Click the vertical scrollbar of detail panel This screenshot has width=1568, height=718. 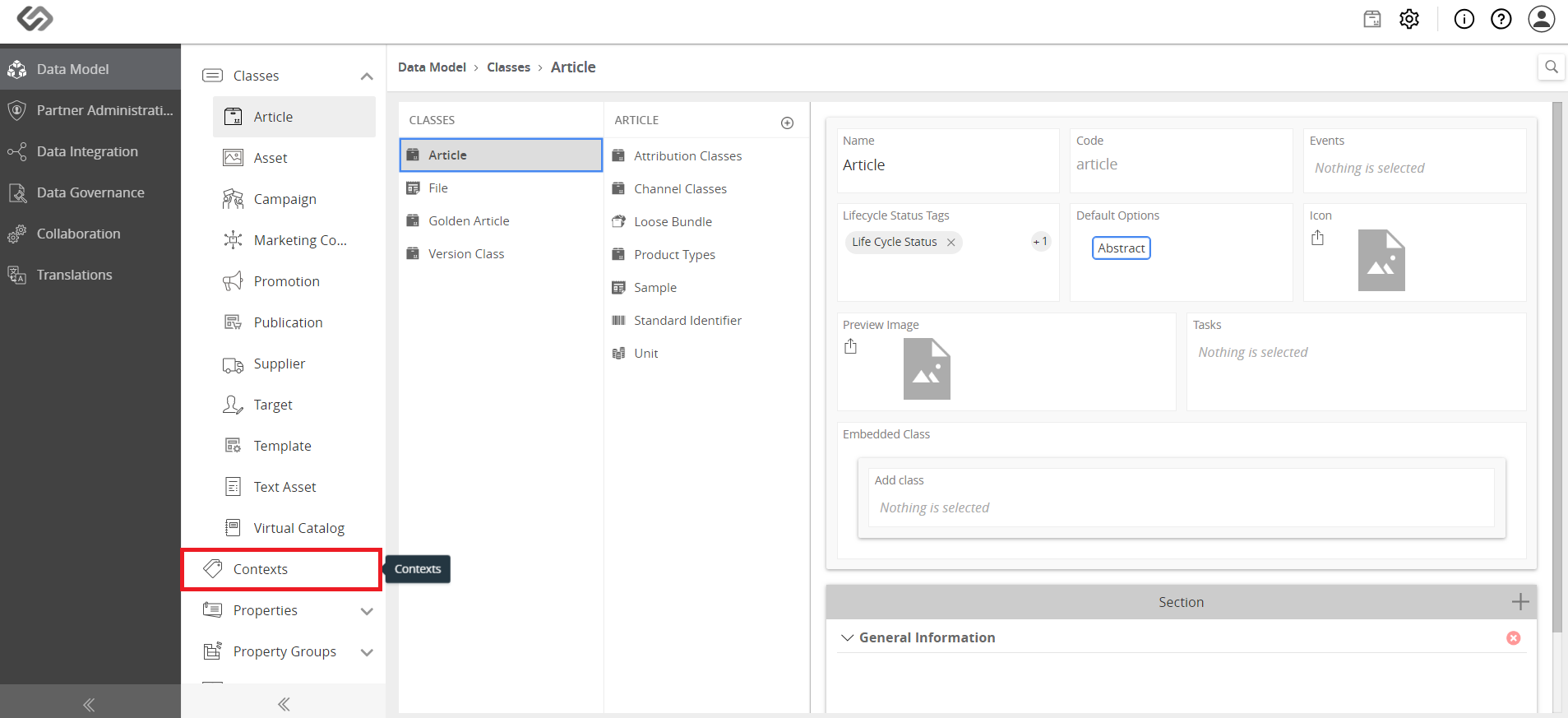1556,368
